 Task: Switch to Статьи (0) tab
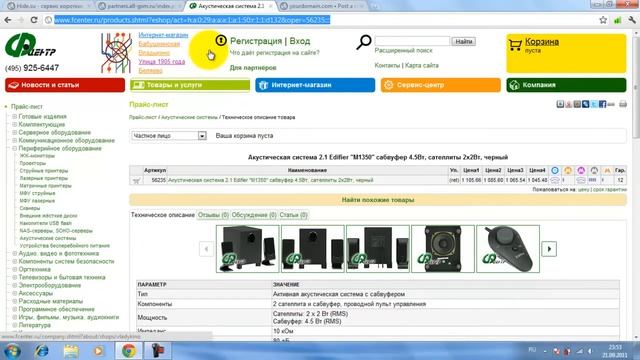293,215
